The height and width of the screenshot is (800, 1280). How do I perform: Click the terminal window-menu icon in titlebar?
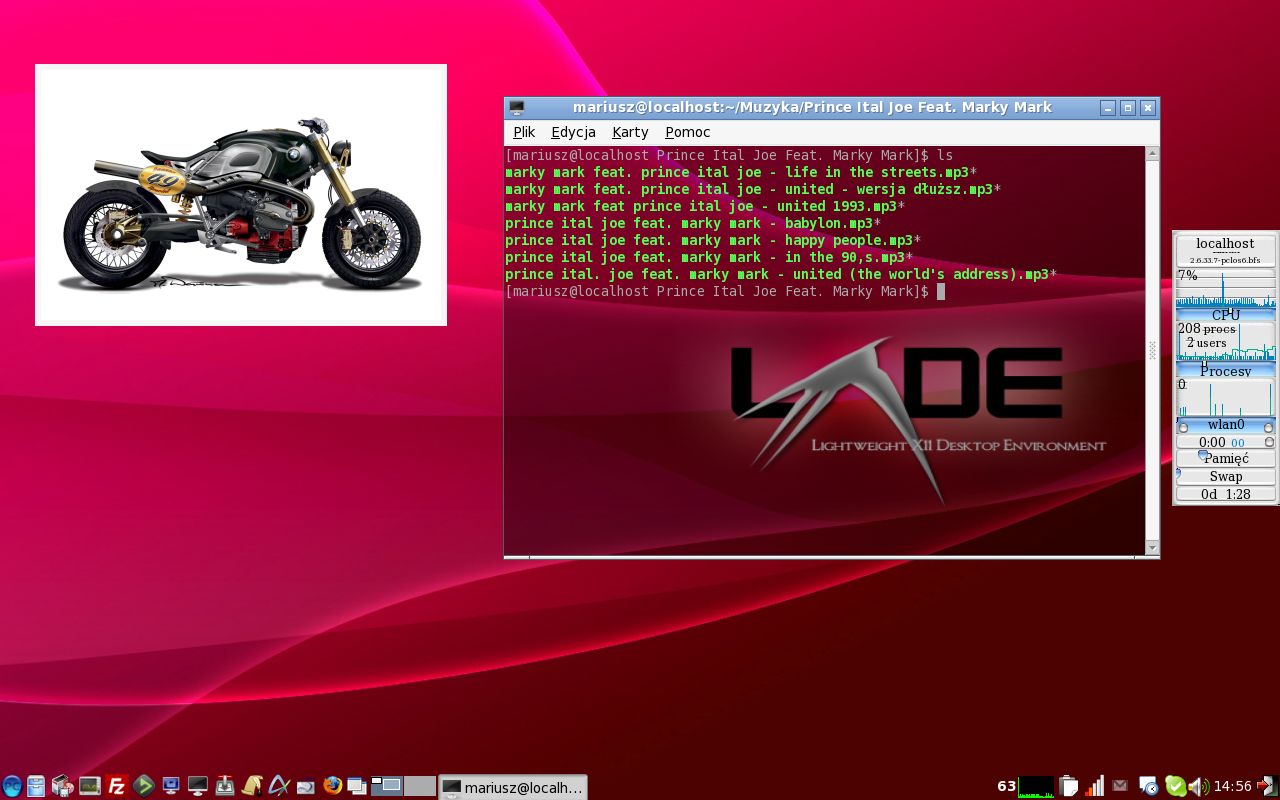[516, 108]
